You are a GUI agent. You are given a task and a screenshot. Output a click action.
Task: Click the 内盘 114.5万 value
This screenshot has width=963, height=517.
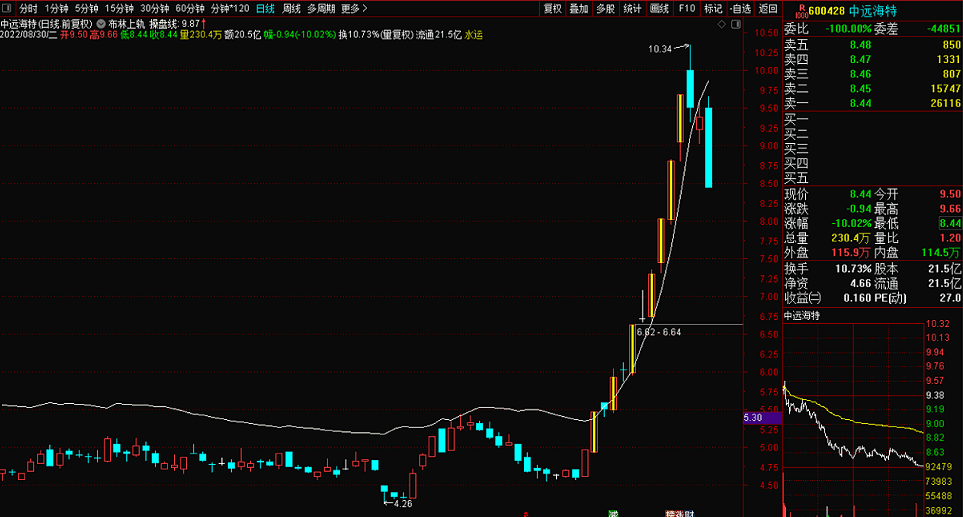(941, 253)
